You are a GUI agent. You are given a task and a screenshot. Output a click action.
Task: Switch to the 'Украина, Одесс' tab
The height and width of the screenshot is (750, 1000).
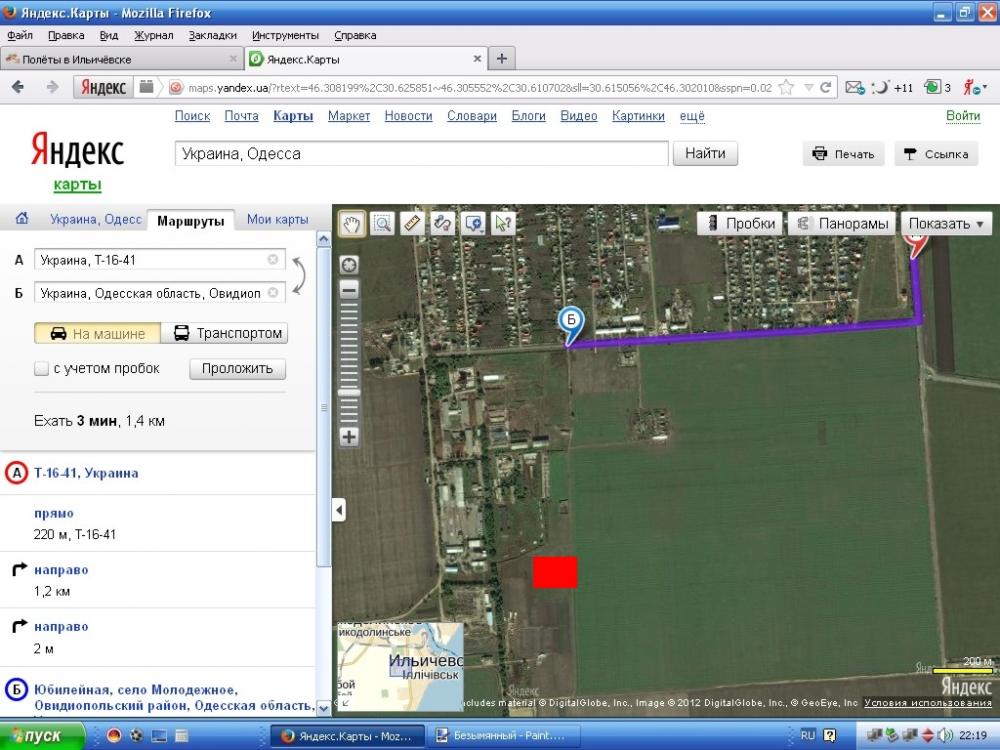click(96, 219)
